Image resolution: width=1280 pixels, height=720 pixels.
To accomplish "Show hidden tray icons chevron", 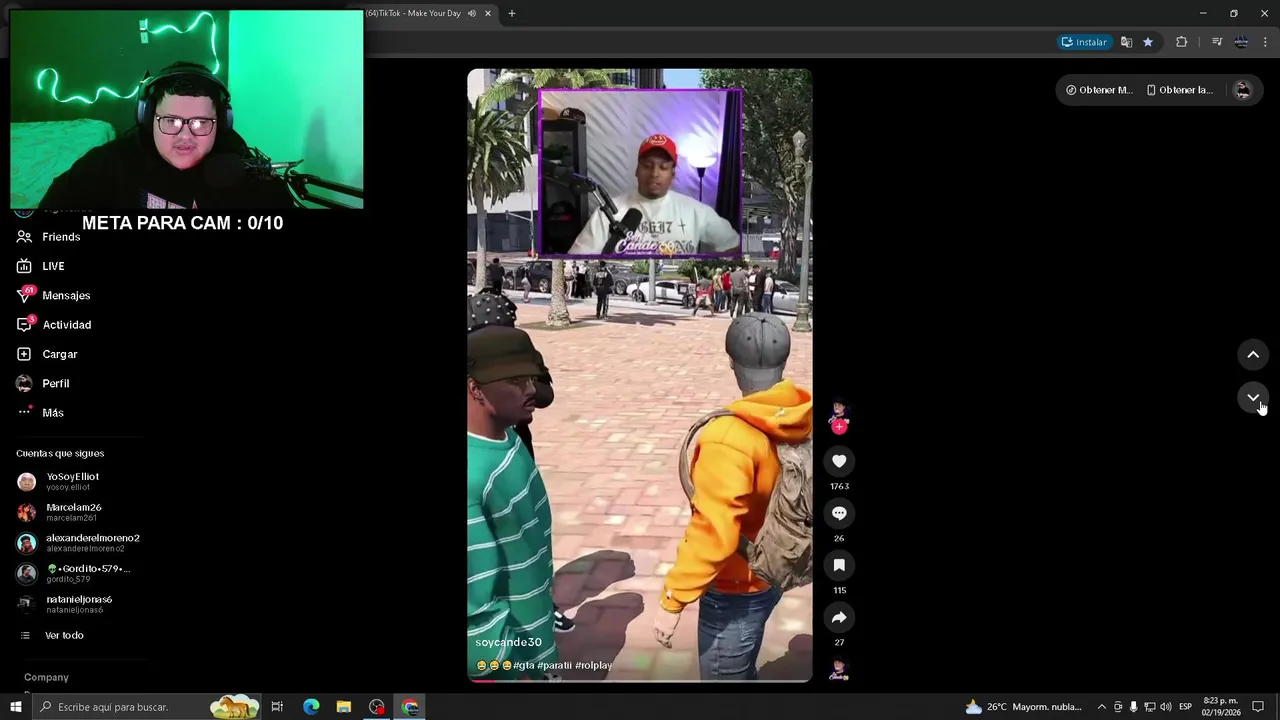I will (x=1101, y=707).
